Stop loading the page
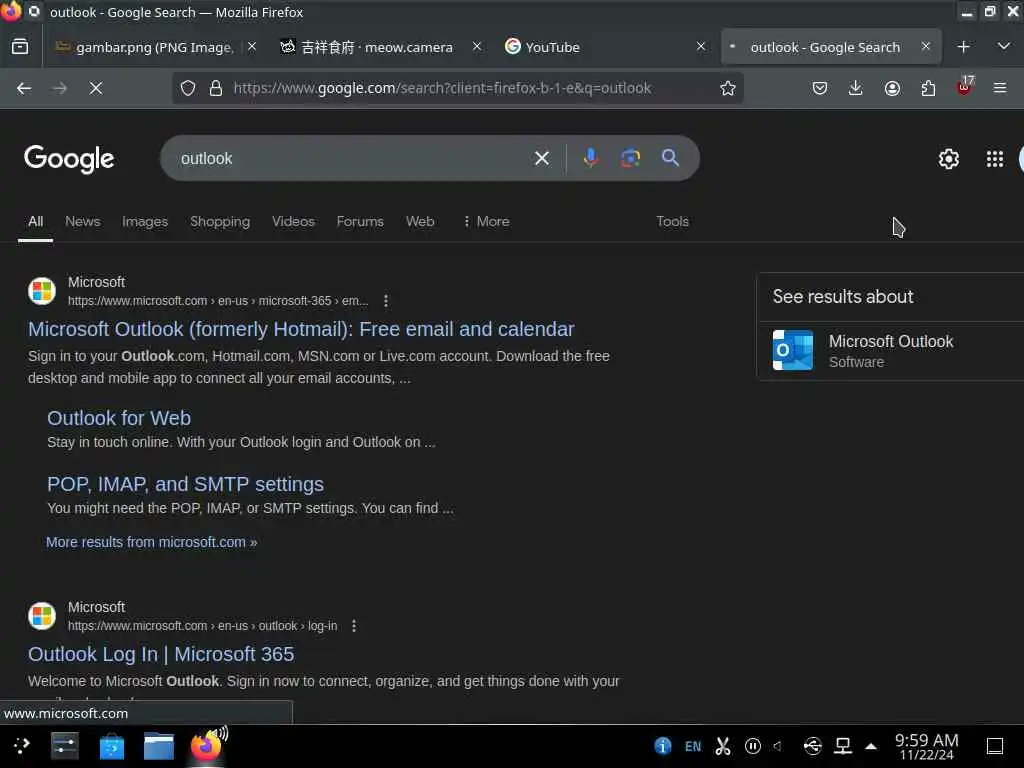1024x768 pixels. click(96, 88)
